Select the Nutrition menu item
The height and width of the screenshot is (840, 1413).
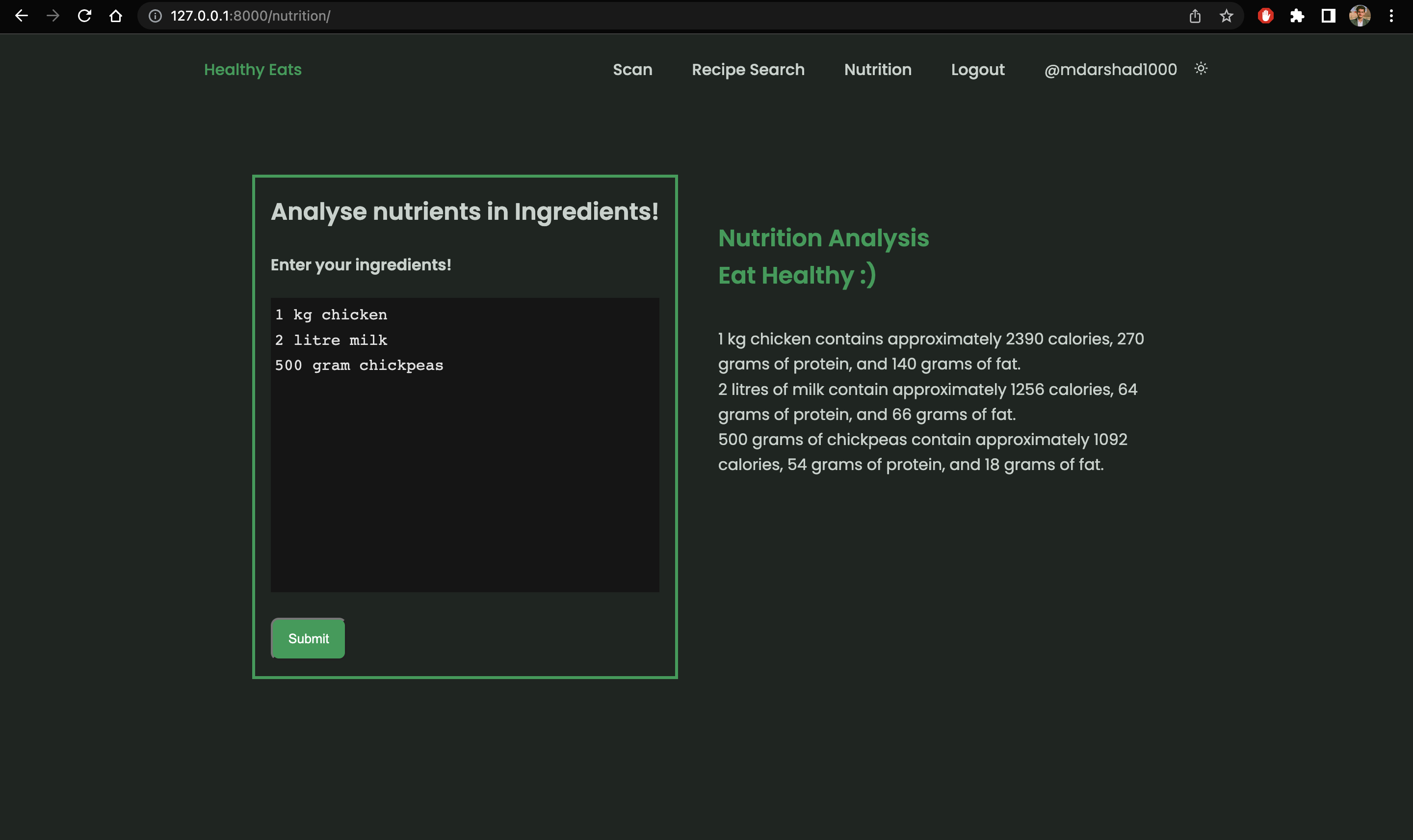[877, 70]
